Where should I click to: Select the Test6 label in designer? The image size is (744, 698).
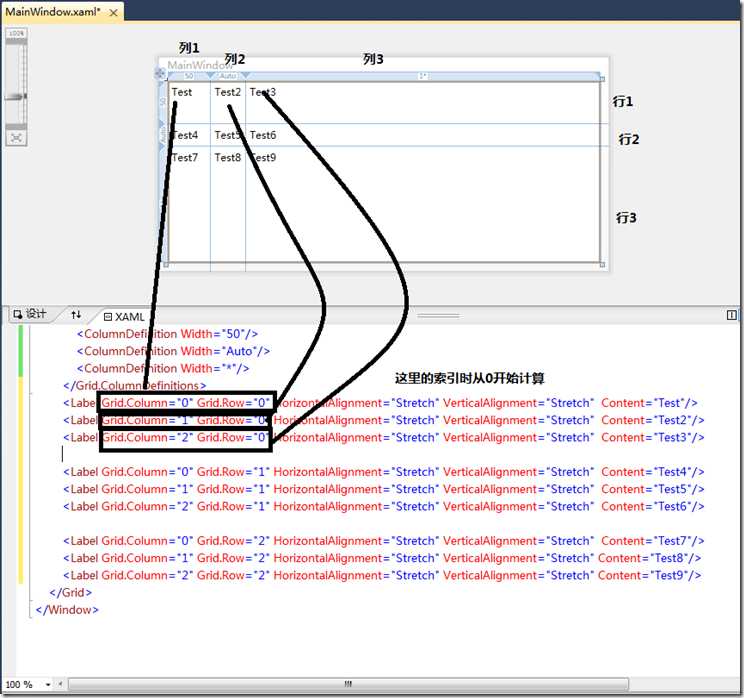pos(263,135)
